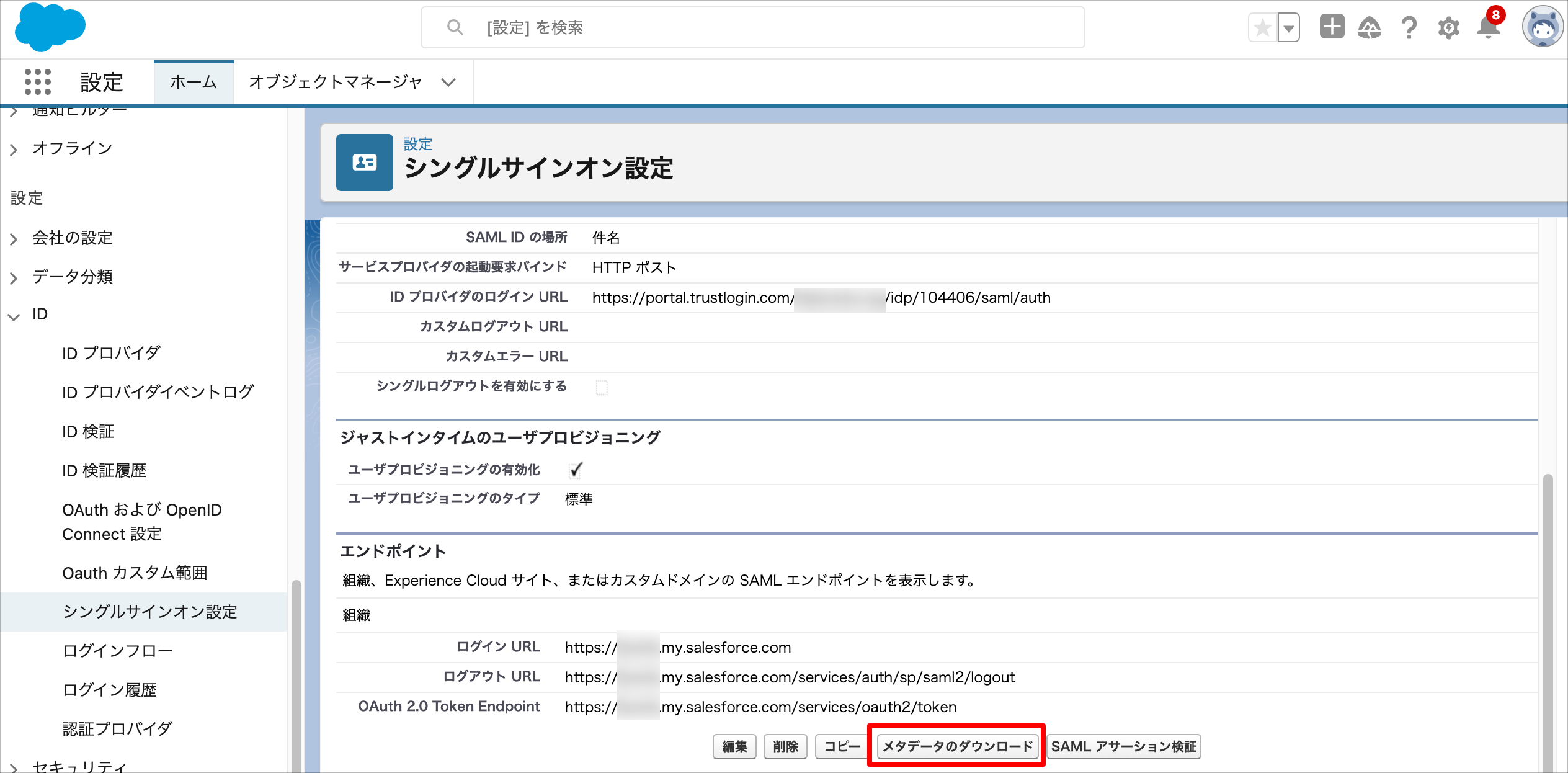Click the main content vertical scrollbar

(1548, 623)
